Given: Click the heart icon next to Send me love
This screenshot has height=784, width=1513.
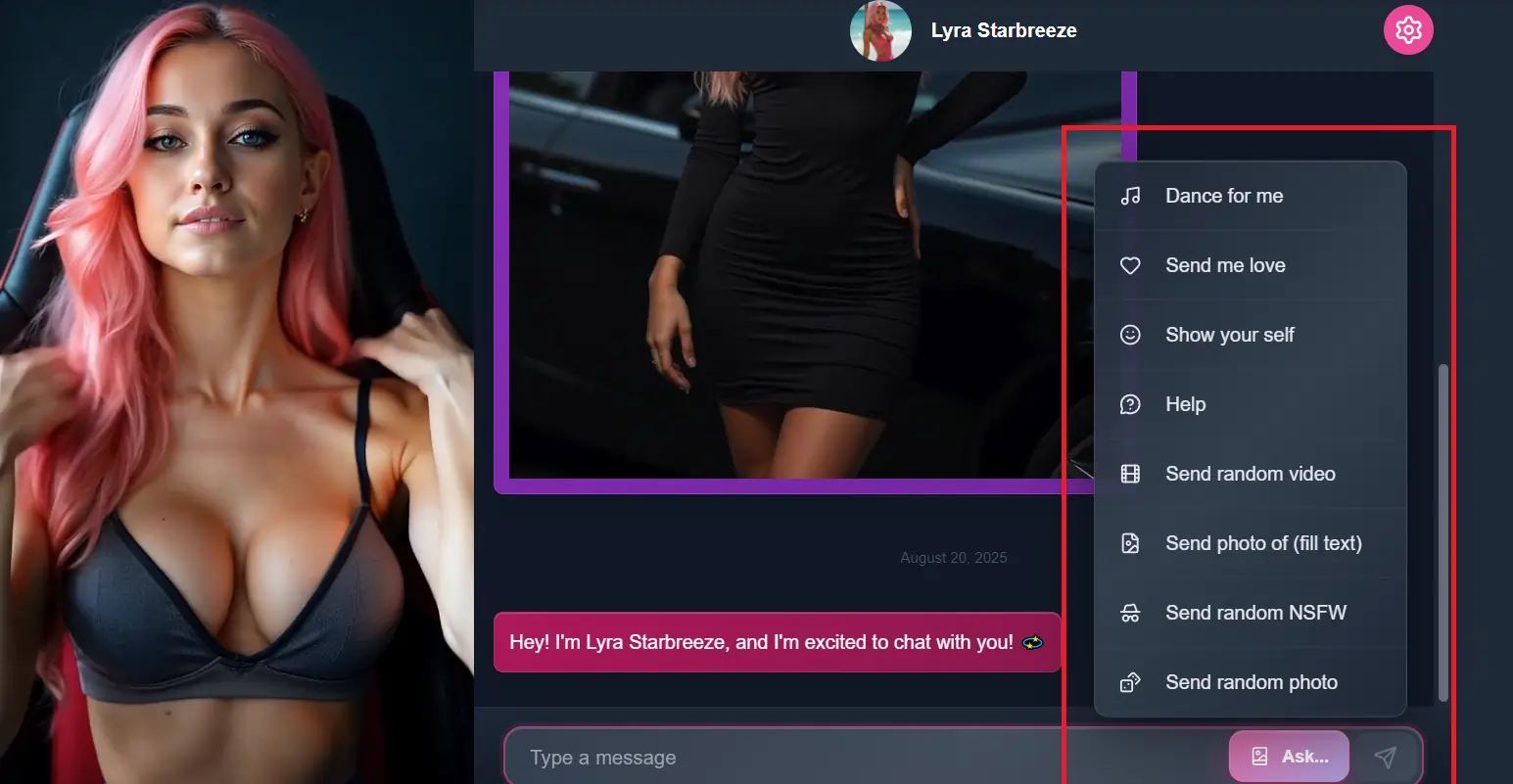Looking at the screenshot, I should [x=1130, y=264].
